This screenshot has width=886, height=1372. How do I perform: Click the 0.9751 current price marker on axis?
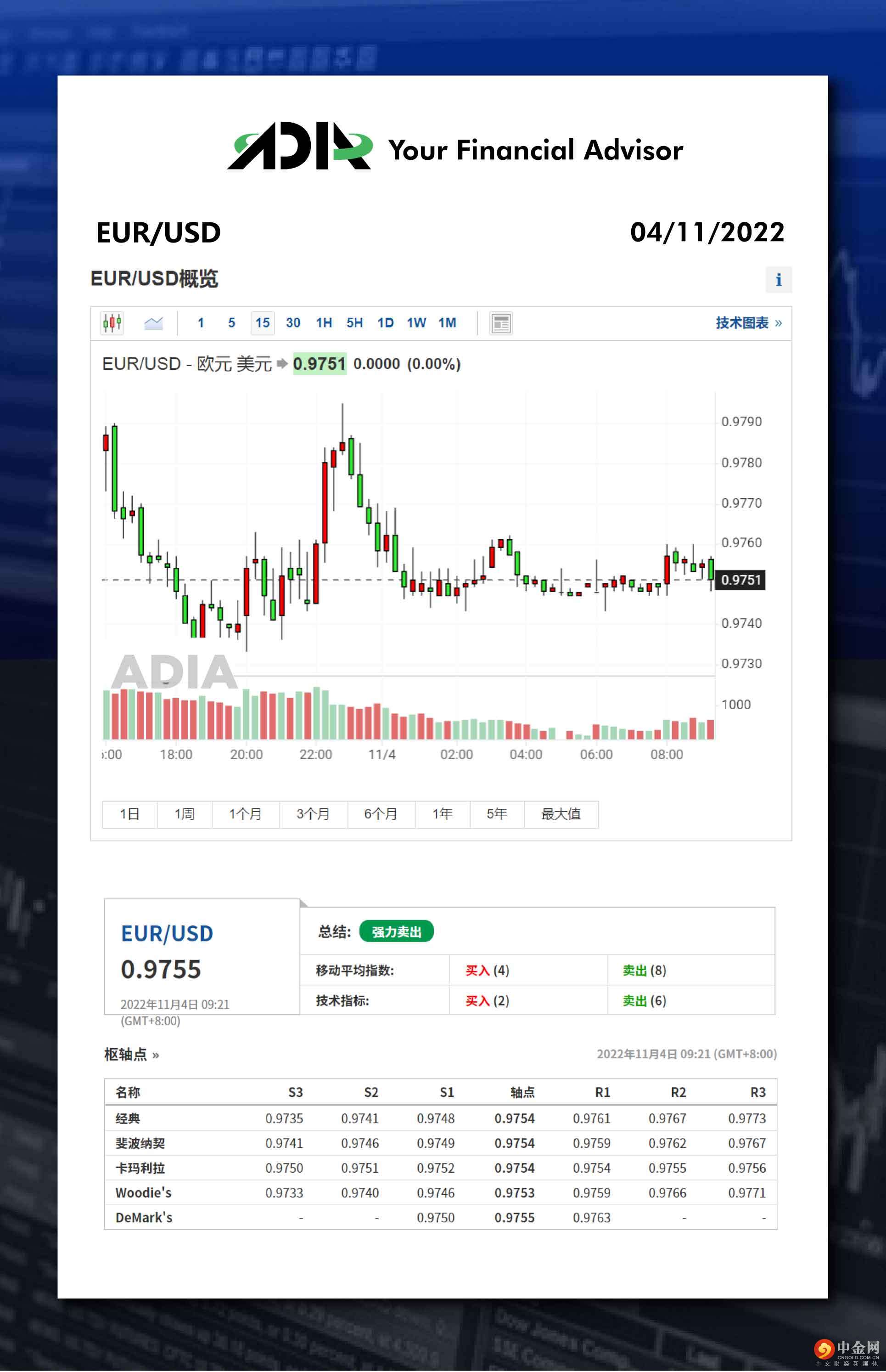point(740,580)
